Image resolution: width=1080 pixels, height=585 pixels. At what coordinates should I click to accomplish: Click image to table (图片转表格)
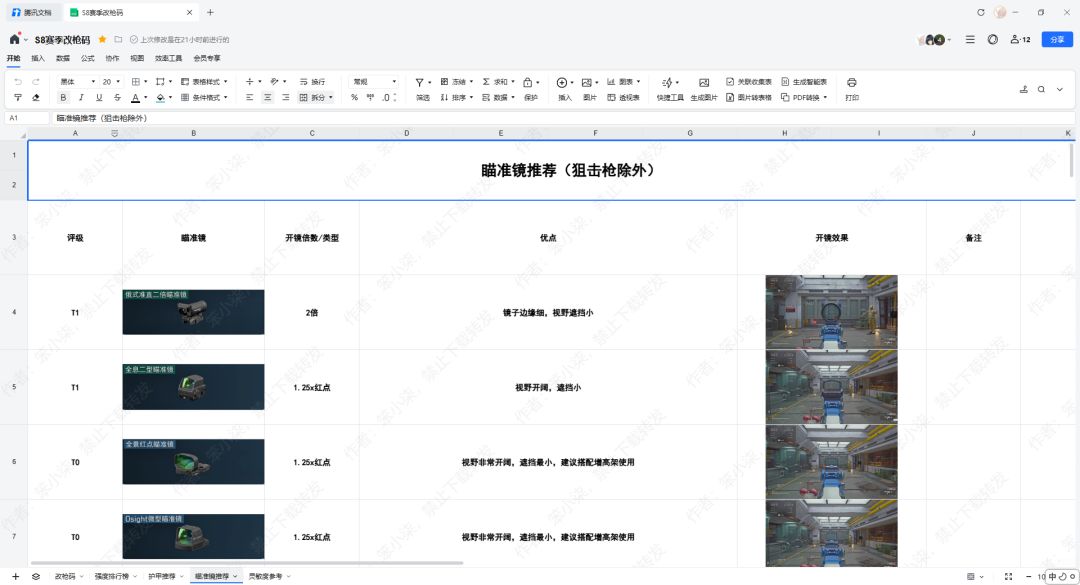point(749,97)
